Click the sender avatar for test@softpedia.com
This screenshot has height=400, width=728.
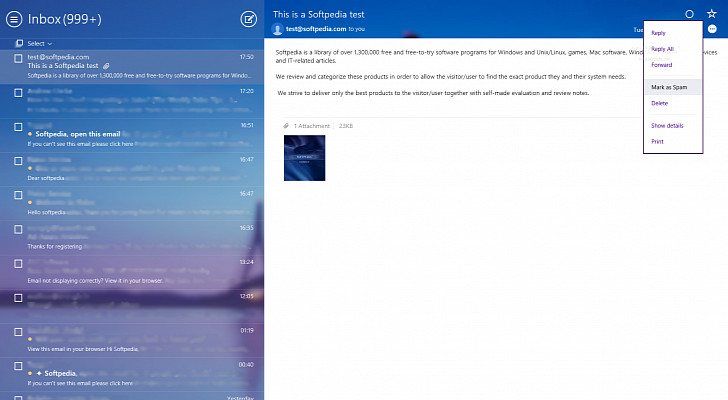(279, 30)
